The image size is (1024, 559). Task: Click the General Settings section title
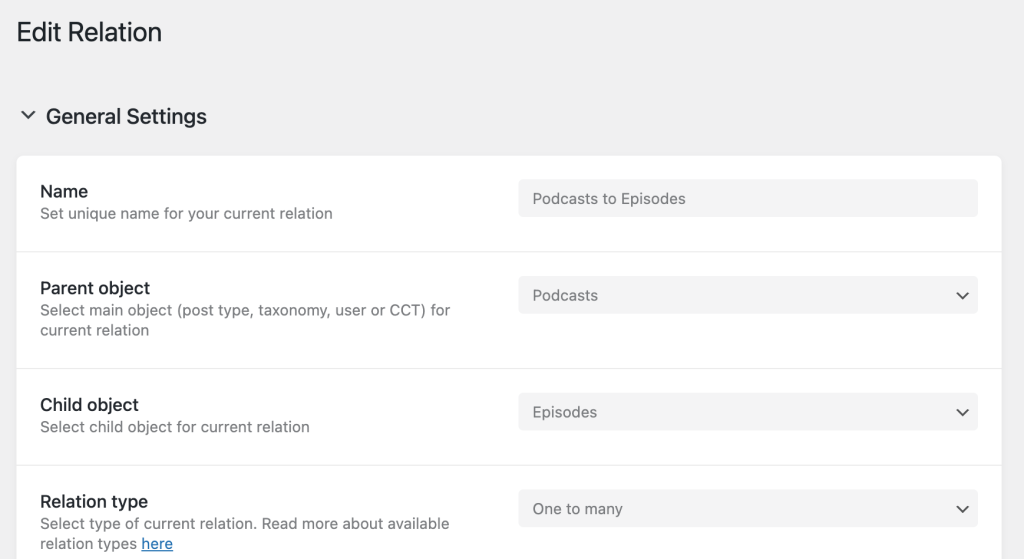pos(126,116)
